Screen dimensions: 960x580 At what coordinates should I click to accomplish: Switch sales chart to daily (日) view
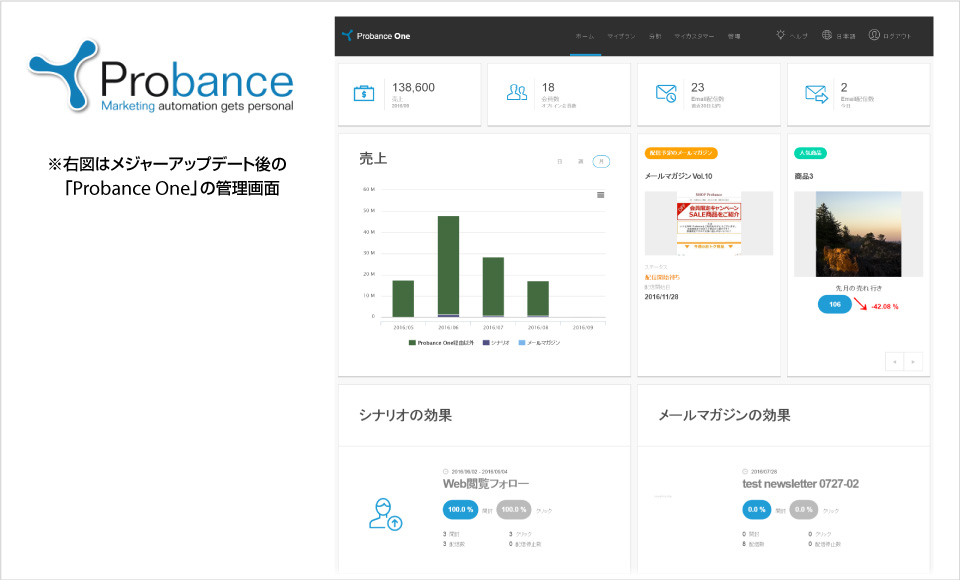click(x=560, y=161)
